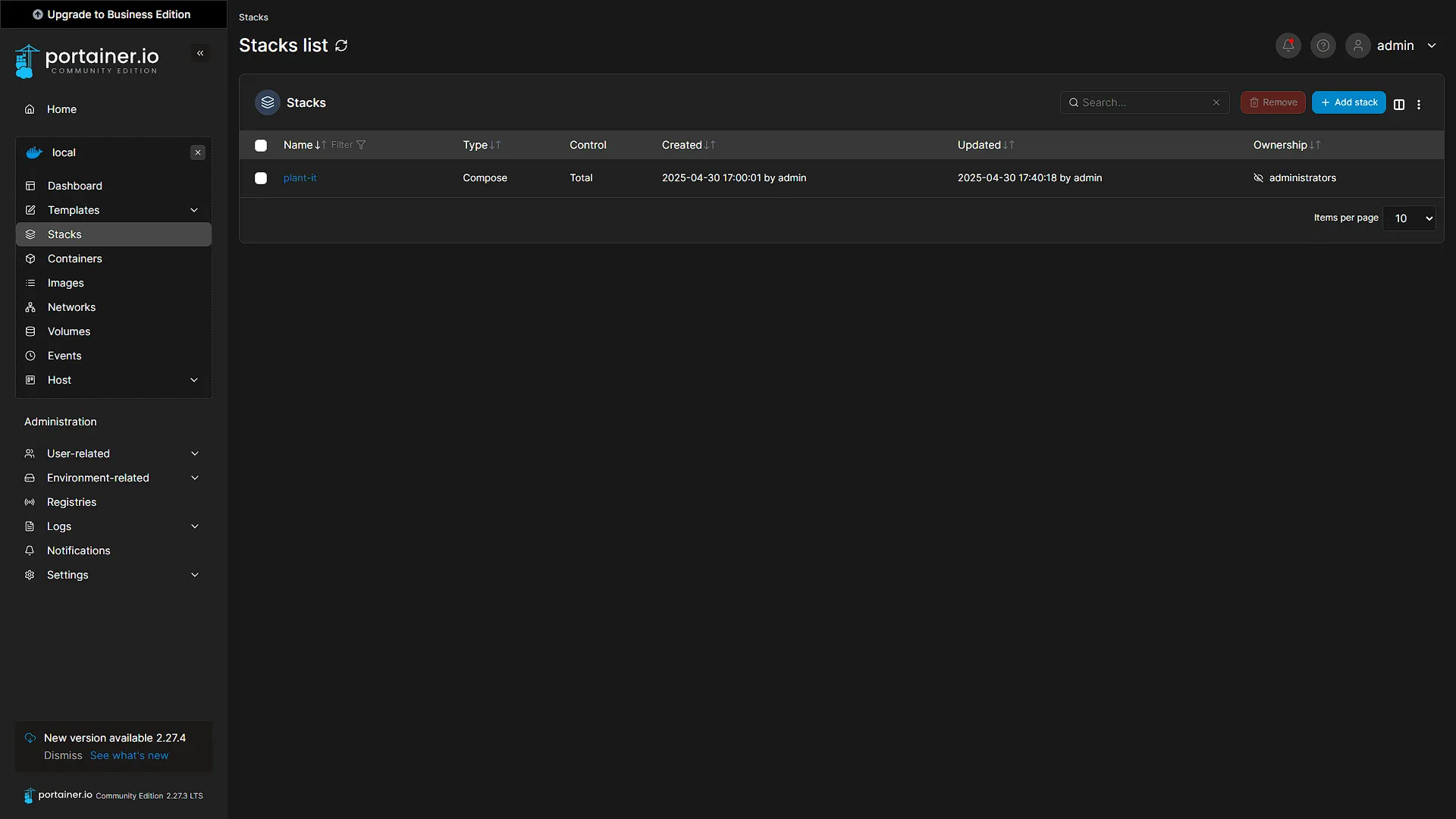
Task: Collapse the sidebar with the double-chevron icon
Action: tap(200, 53)
